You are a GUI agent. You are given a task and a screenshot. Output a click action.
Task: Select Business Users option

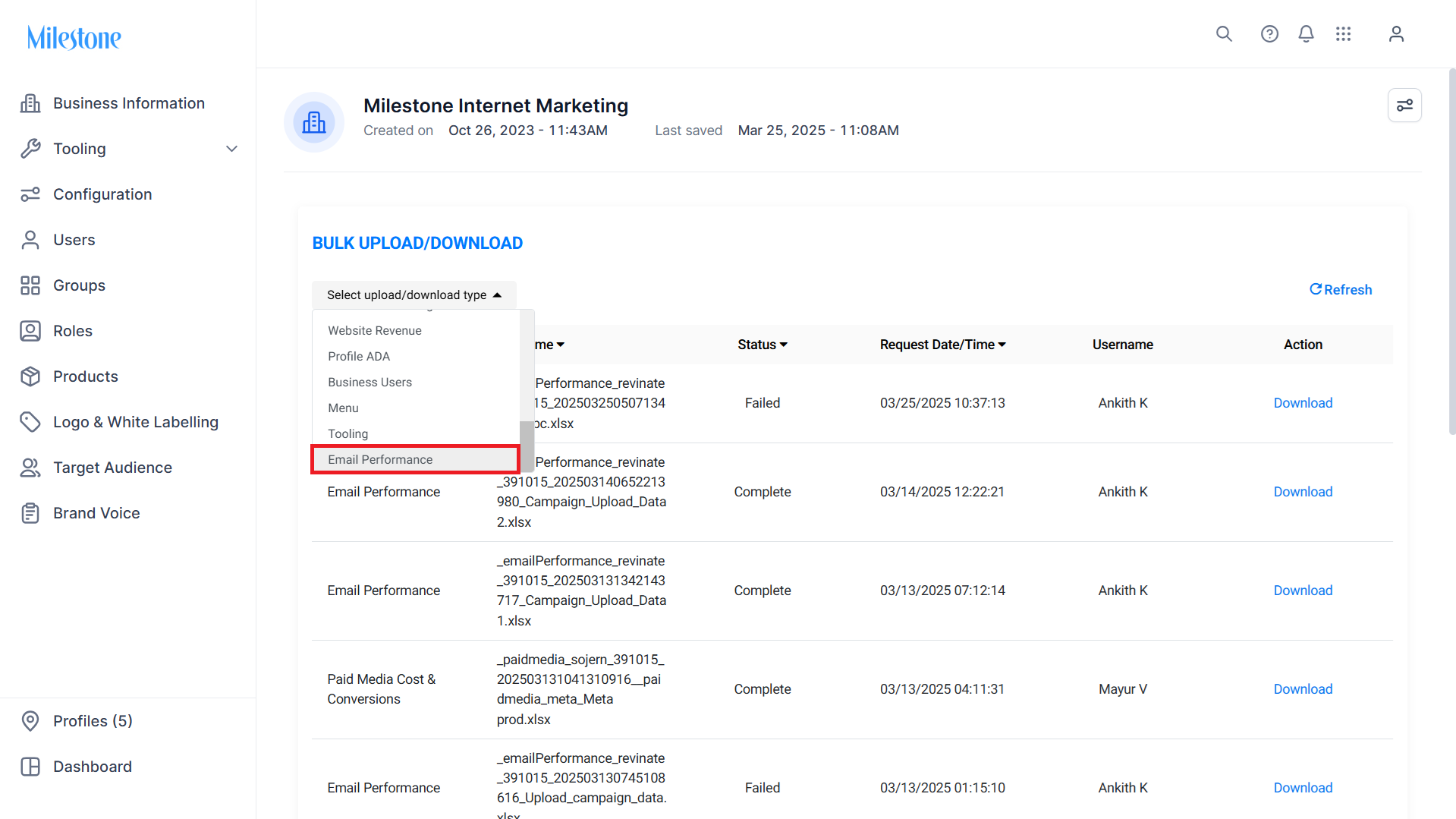370,382
